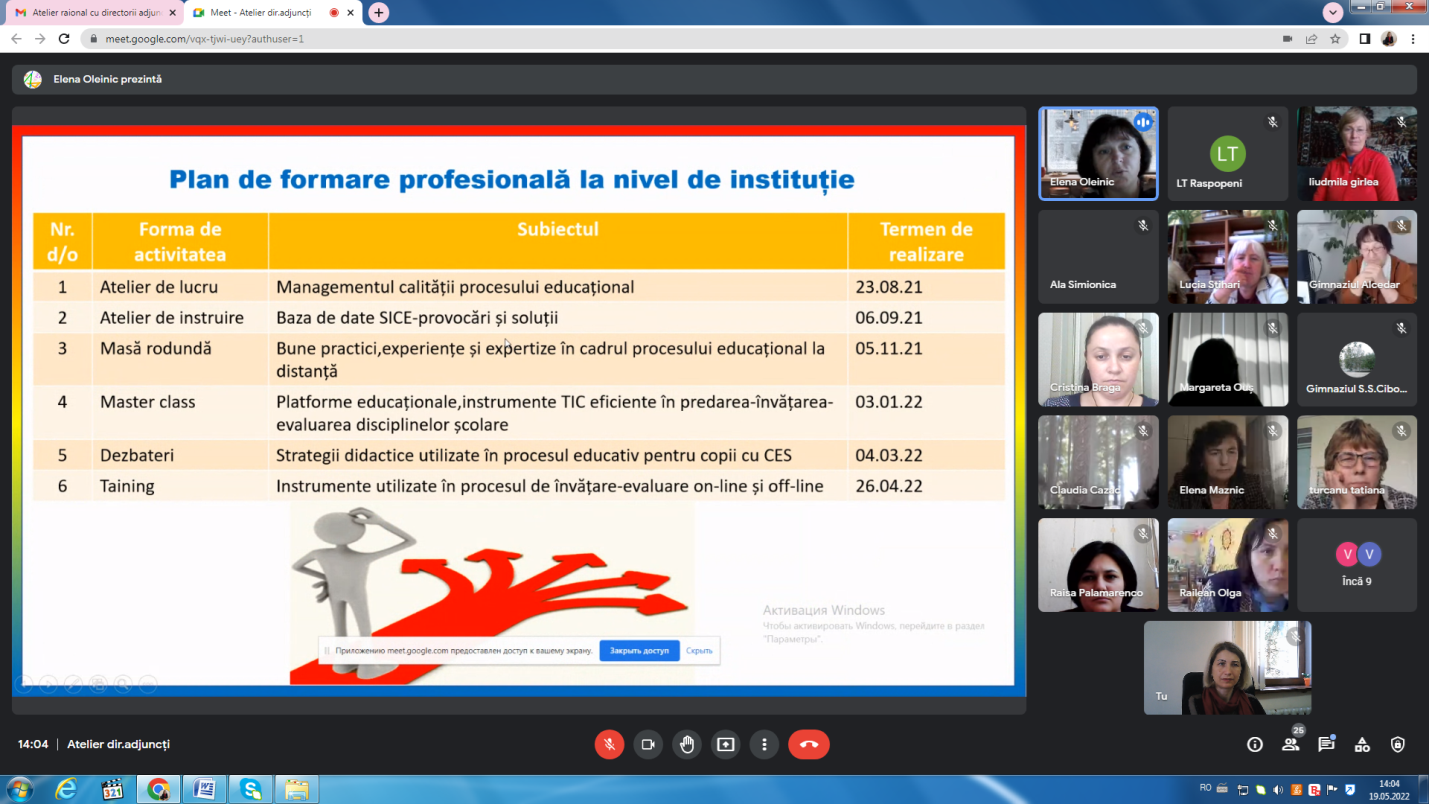
Task: Select the Încă 9 participants tile
Action: pyautogui.click(x=1357, y=564)
